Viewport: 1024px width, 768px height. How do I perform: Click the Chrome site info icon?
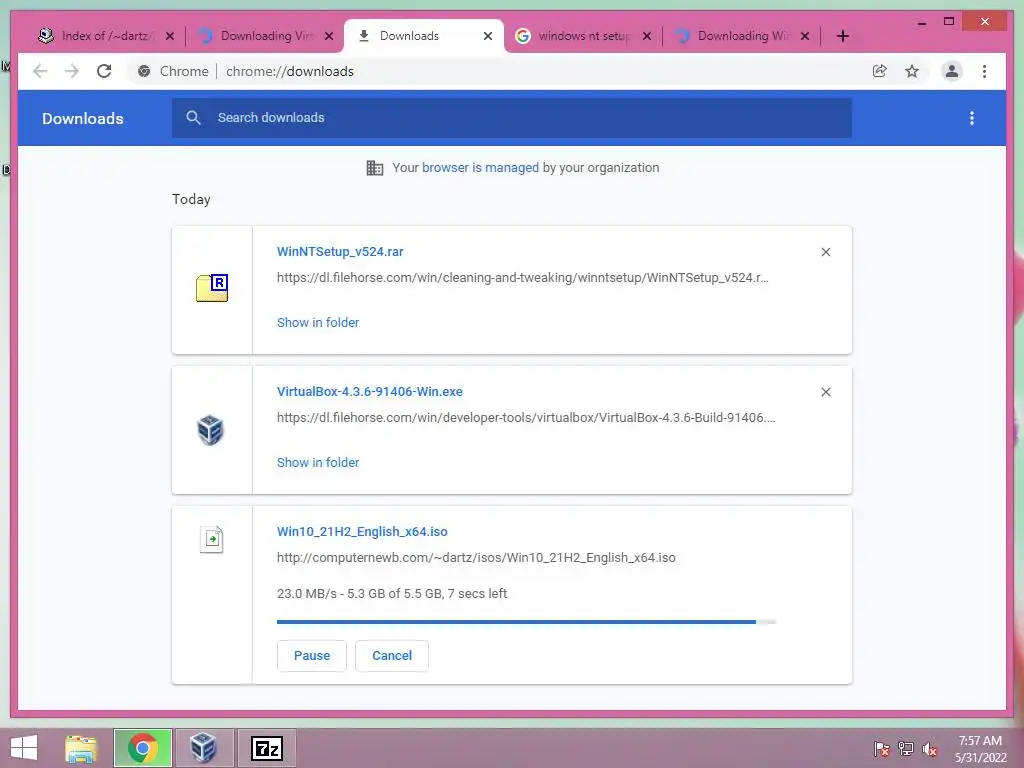(x=144, y=71)
